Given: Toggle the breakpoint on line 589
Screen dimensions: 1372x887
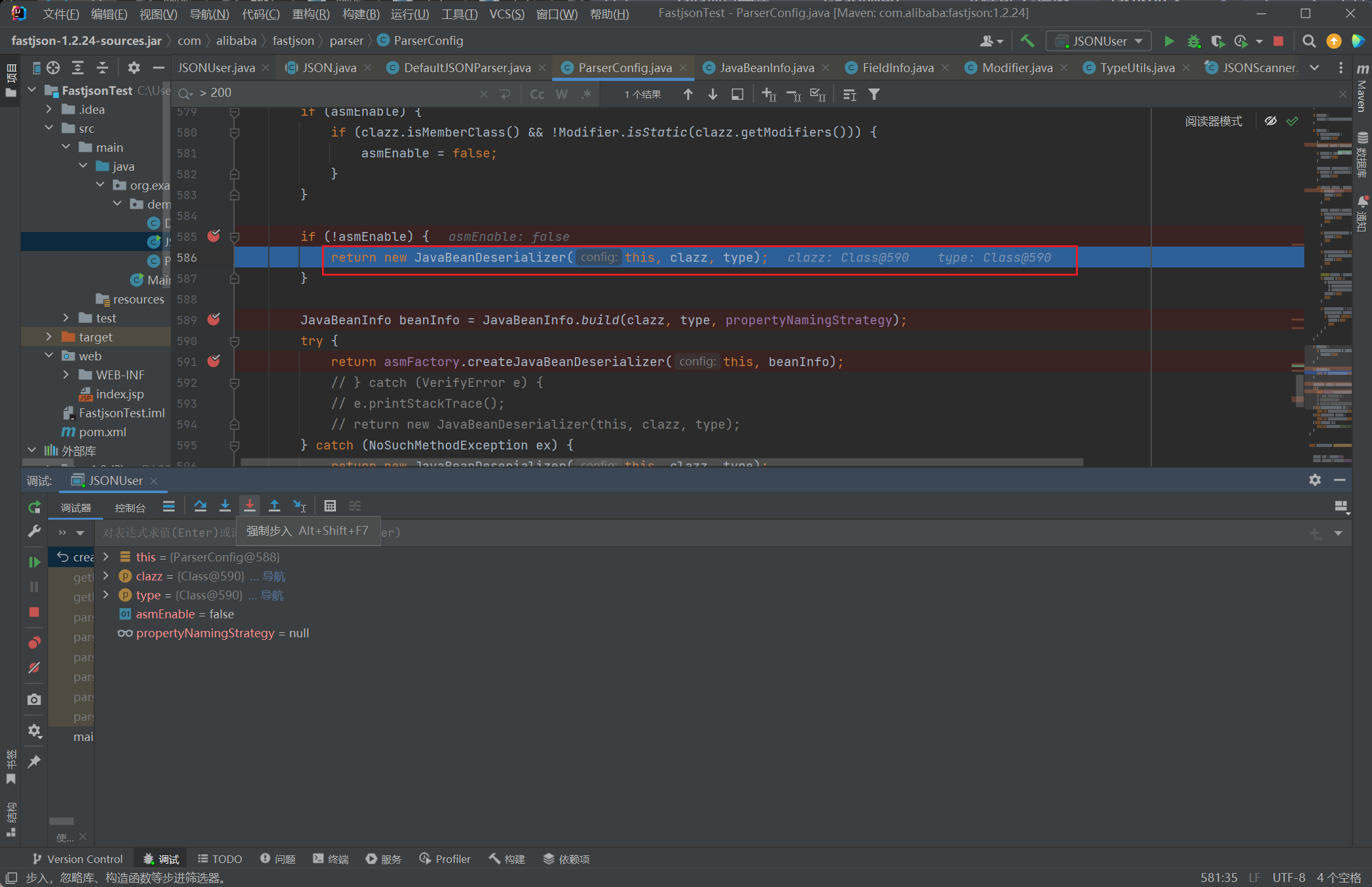Looking at the screenshot, I should [214, 320].
